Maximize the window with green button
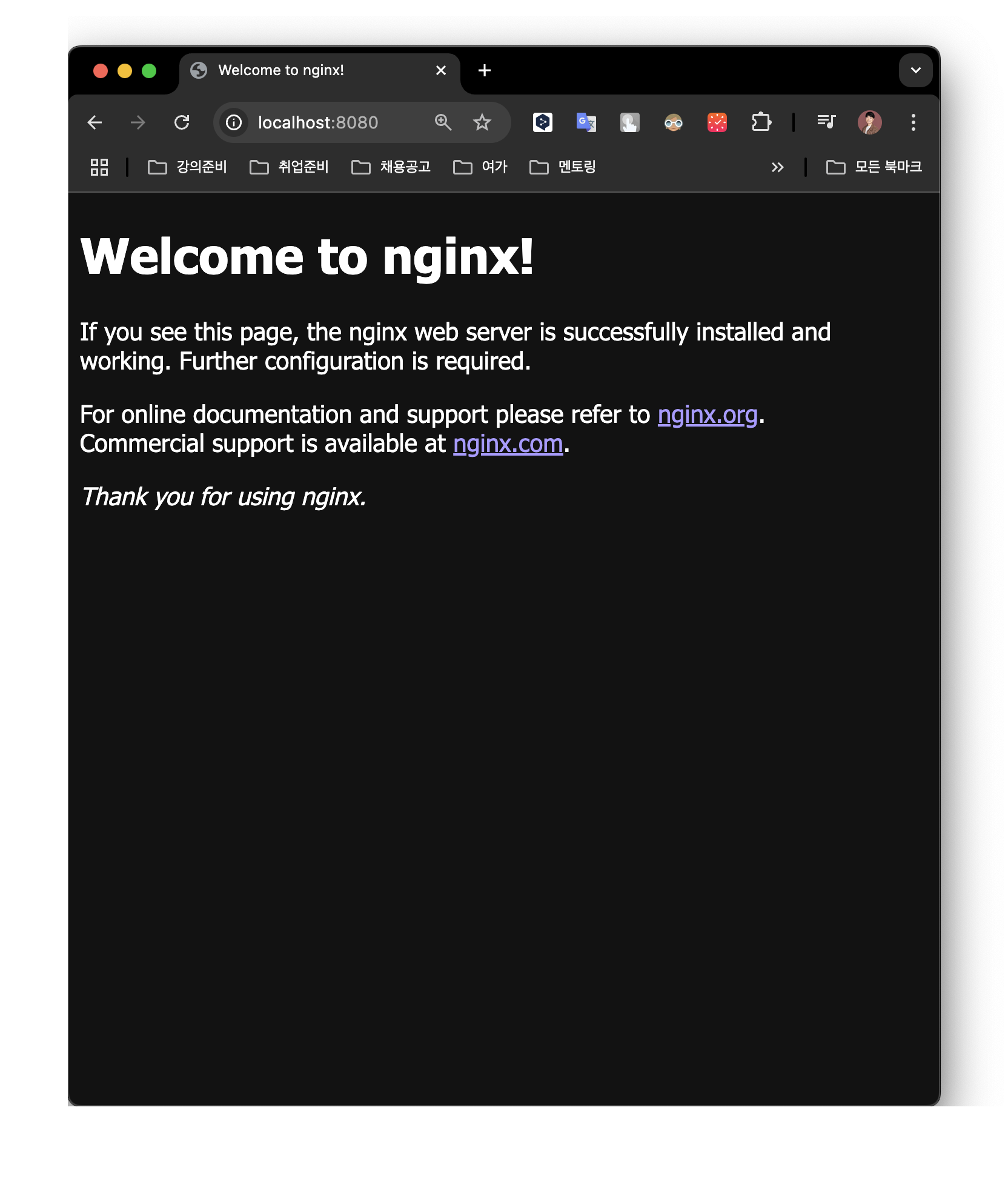 coord(149,71)
